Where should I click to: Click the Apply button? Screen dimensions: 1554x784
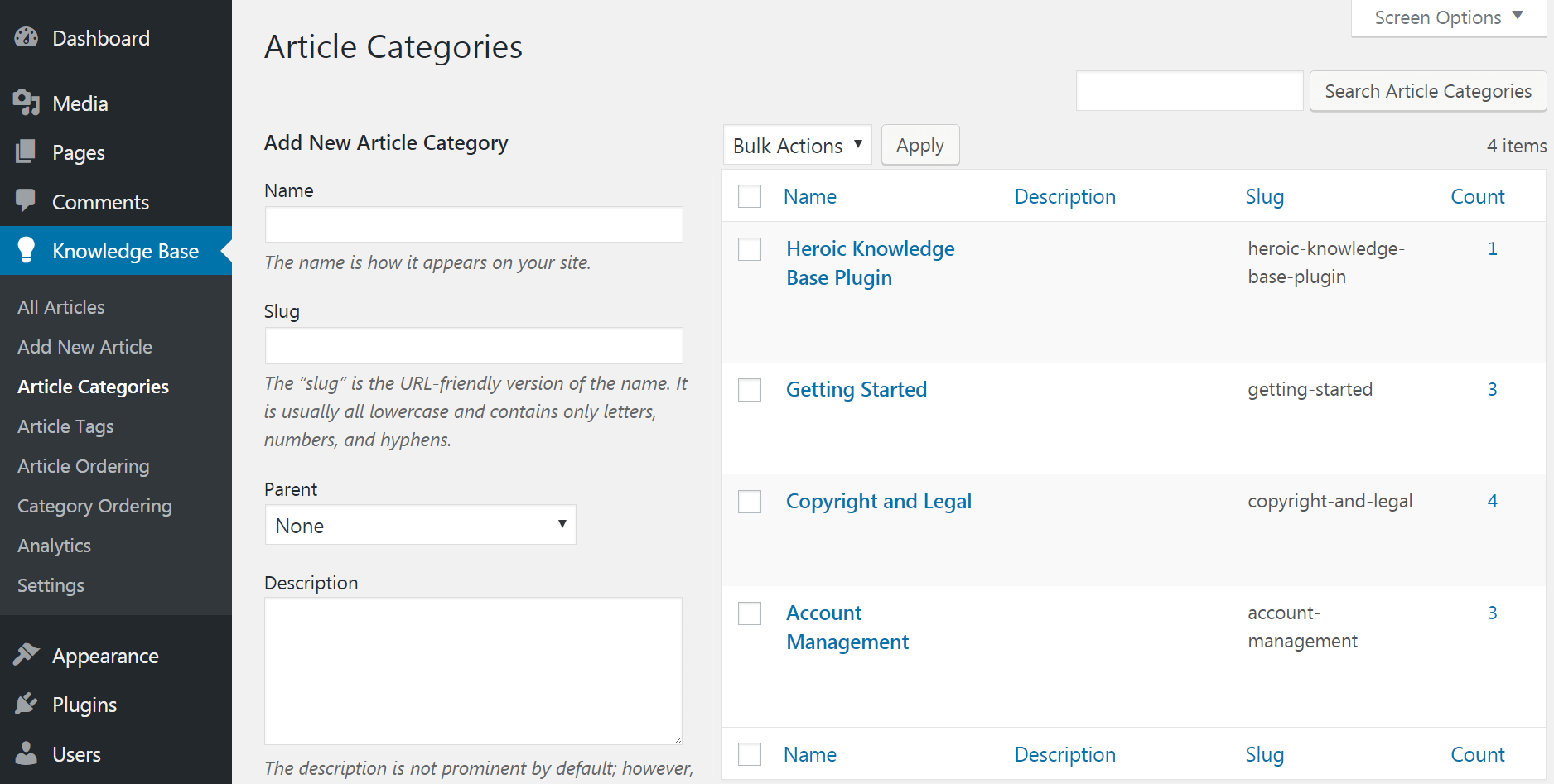[919, 145]
